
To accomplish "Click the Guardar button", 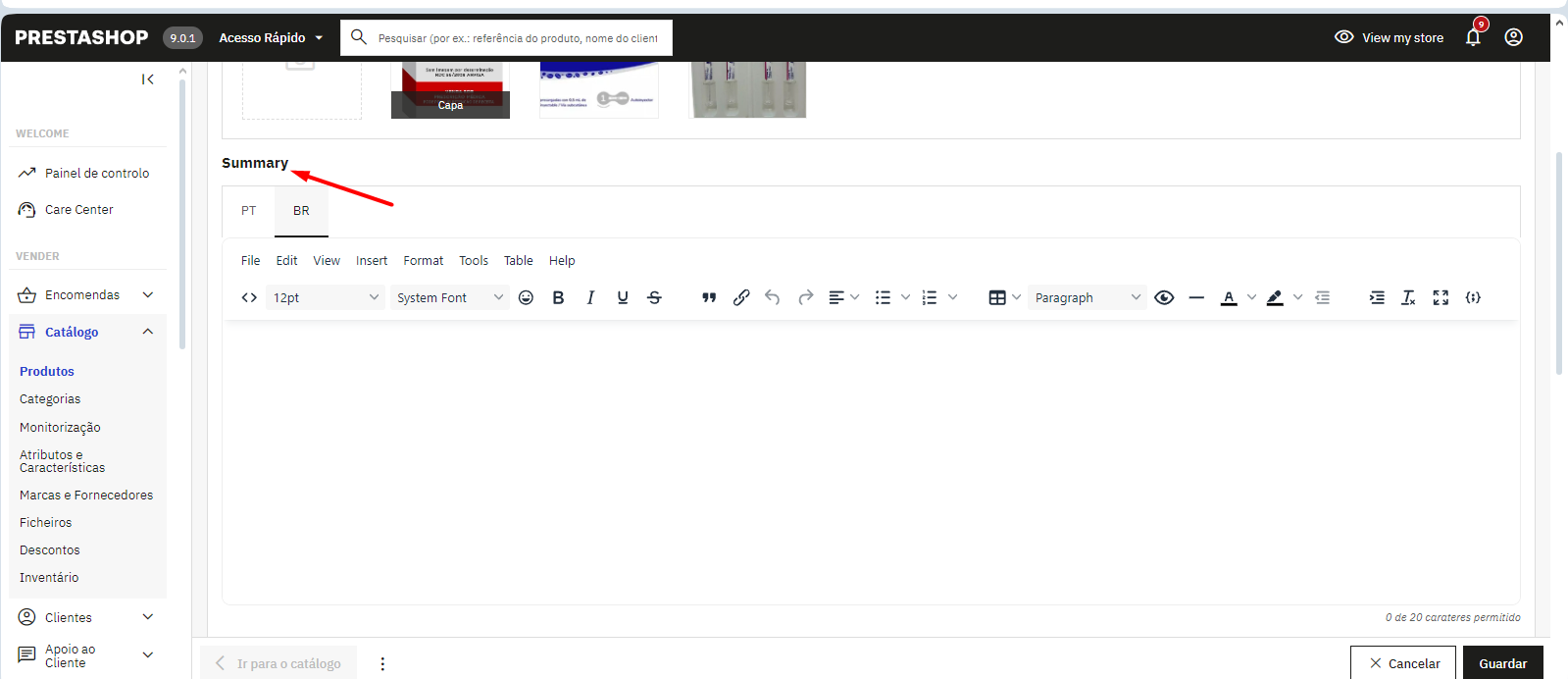I will tap(1503, 663).
